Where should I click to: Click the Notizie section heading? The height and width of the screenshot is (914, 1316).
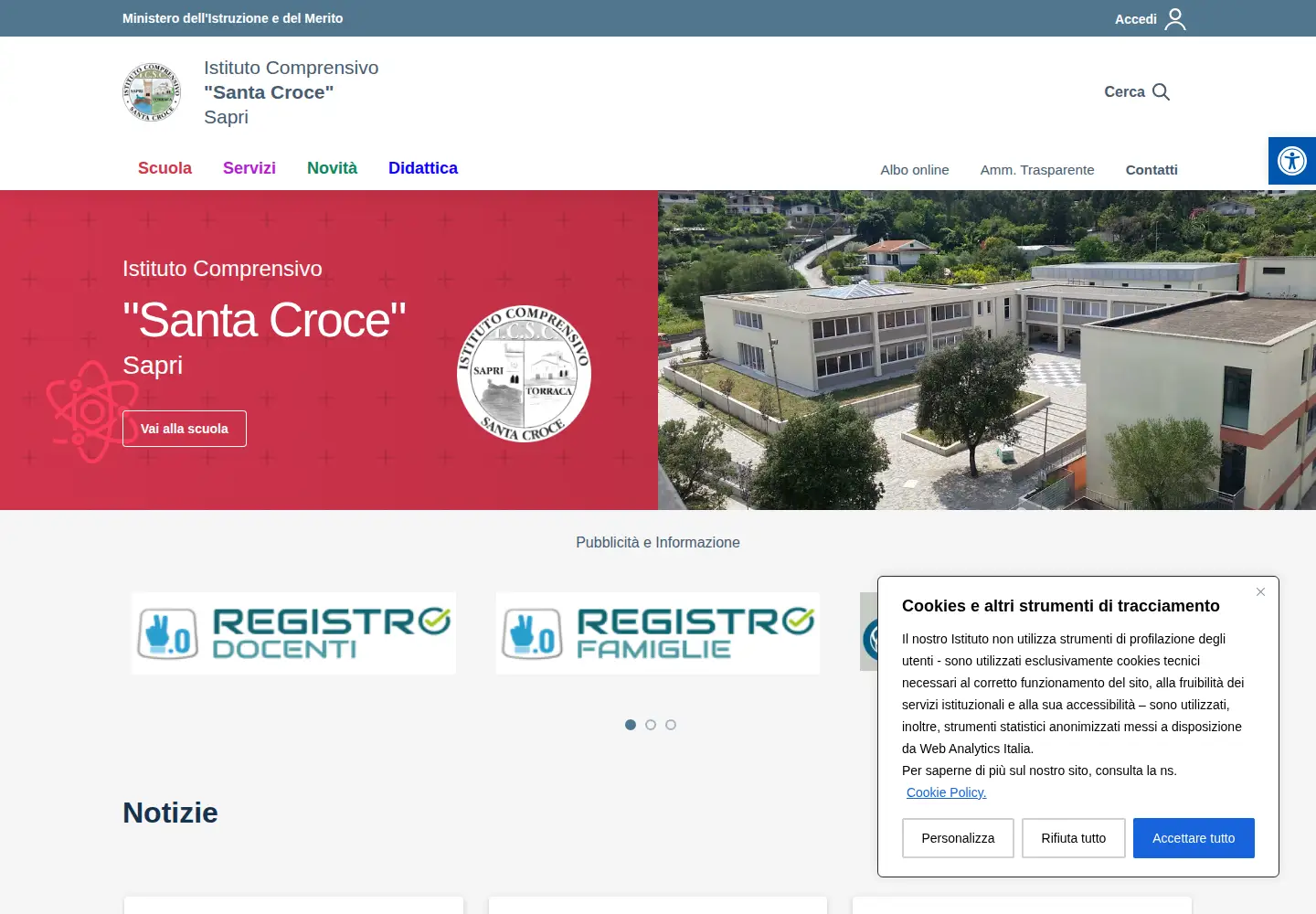pyautogui.click(x=170, y=813)
